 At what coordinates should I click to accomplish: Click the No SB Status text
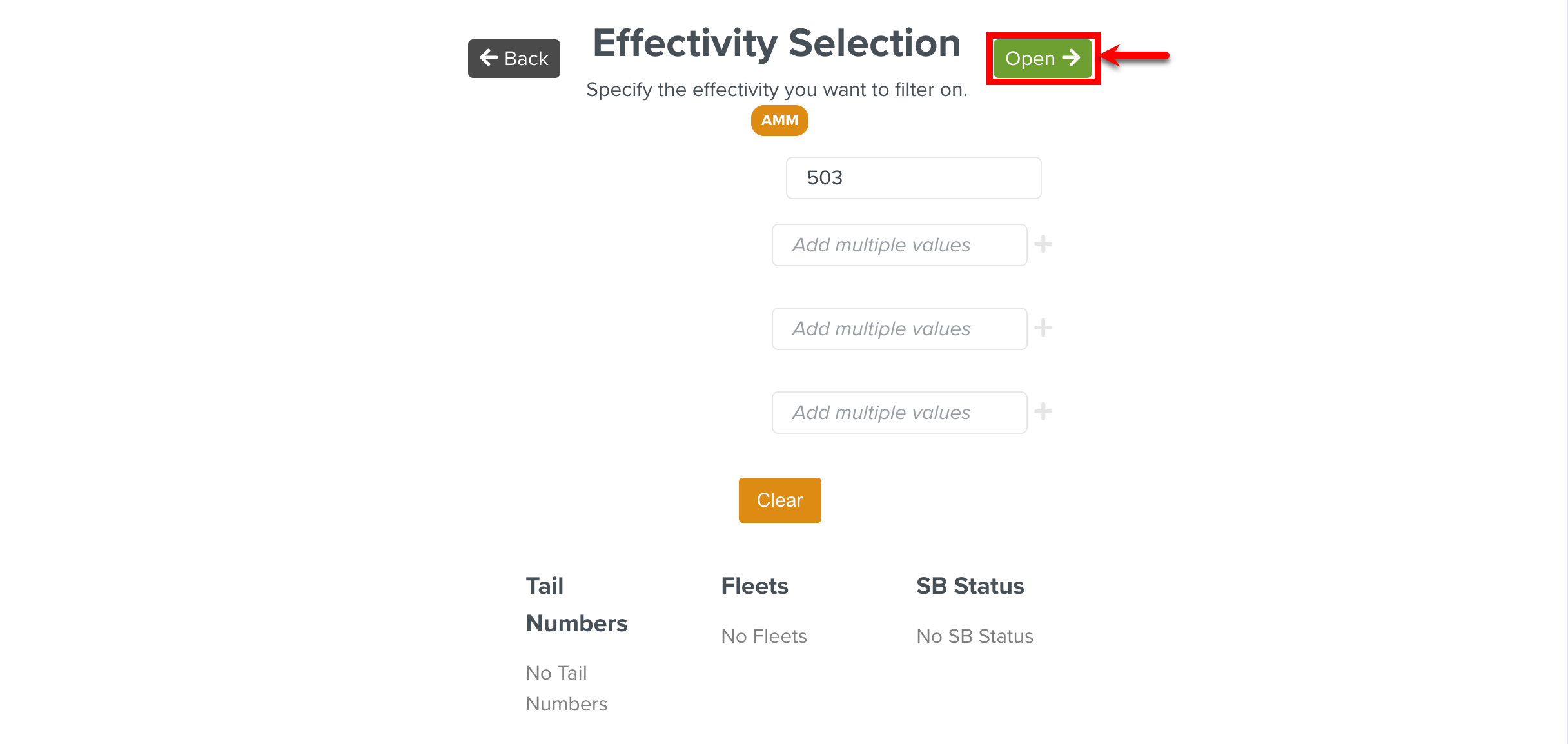(x=975, y=636)
